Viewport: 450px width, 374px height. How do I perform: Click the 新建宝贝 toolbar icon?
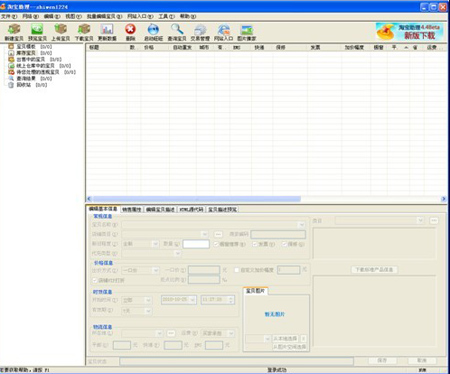14,33
